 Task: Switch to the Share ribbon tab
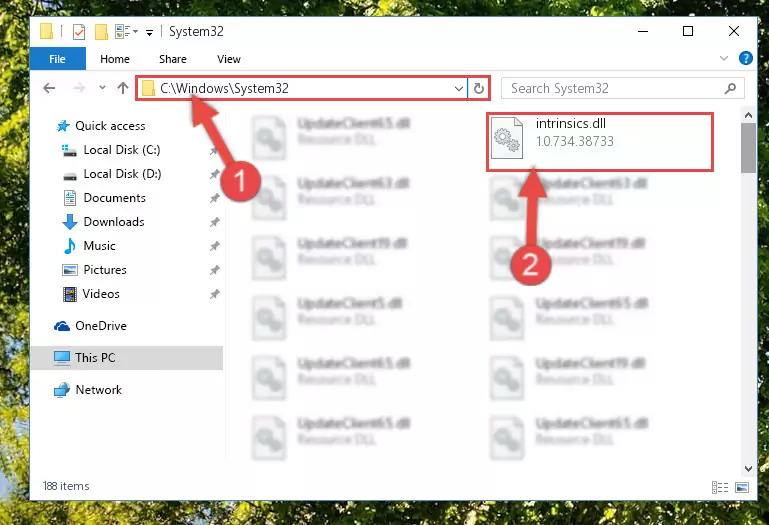pyautogui.click(x=173, y=59)
